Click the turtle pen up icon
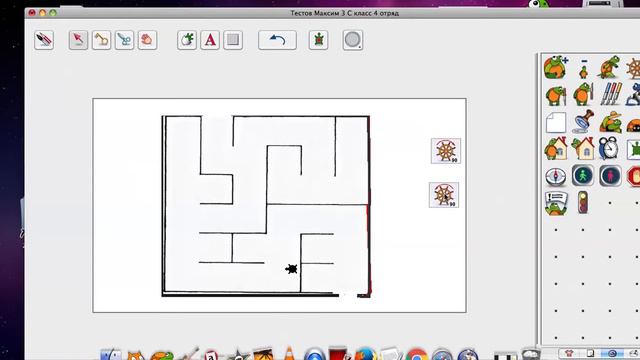Screen dimensions: 640x360 coord(583,94)
